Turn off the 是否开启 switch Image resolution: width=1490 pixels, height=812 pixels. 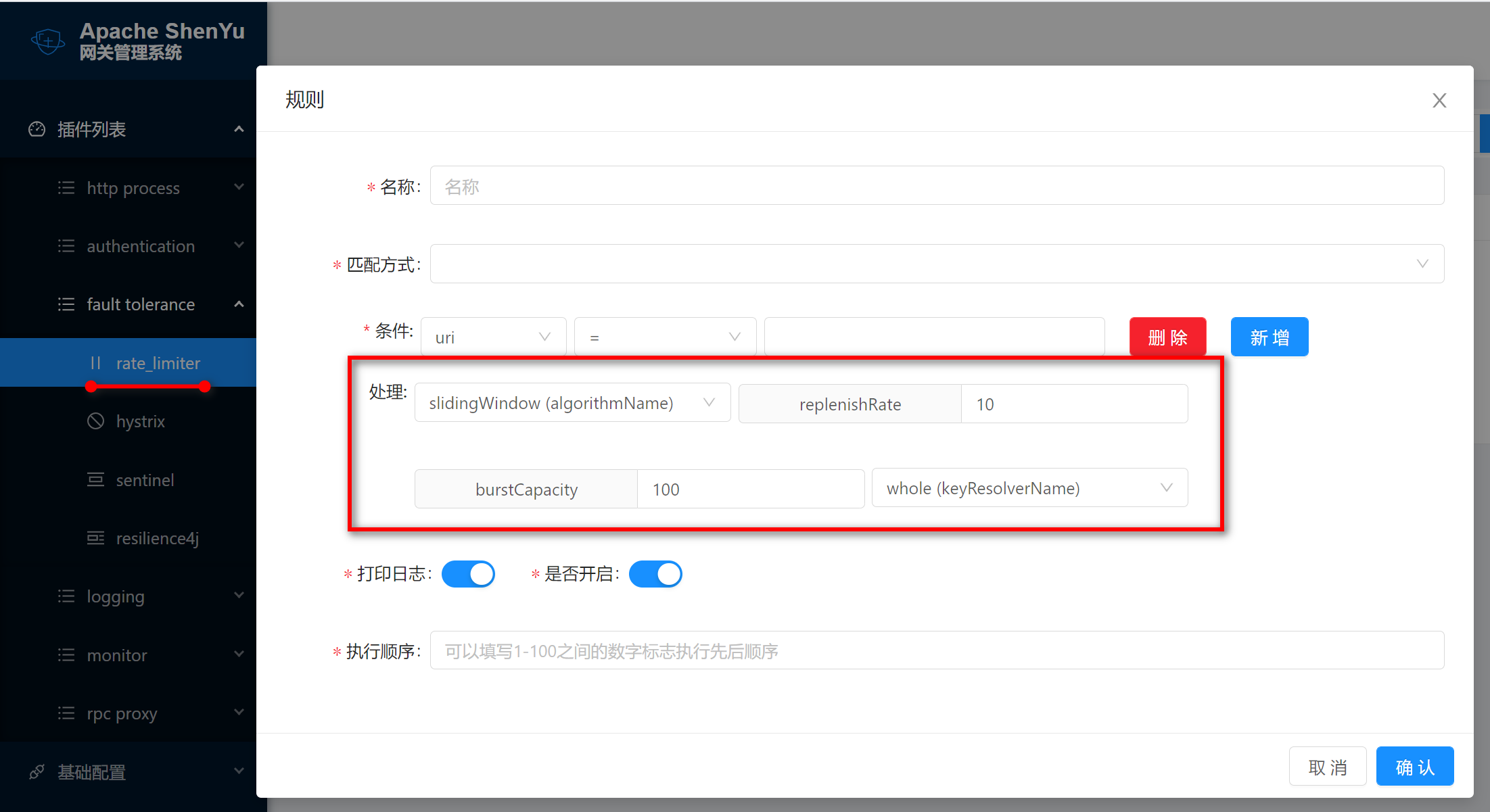tap(655, 573)
